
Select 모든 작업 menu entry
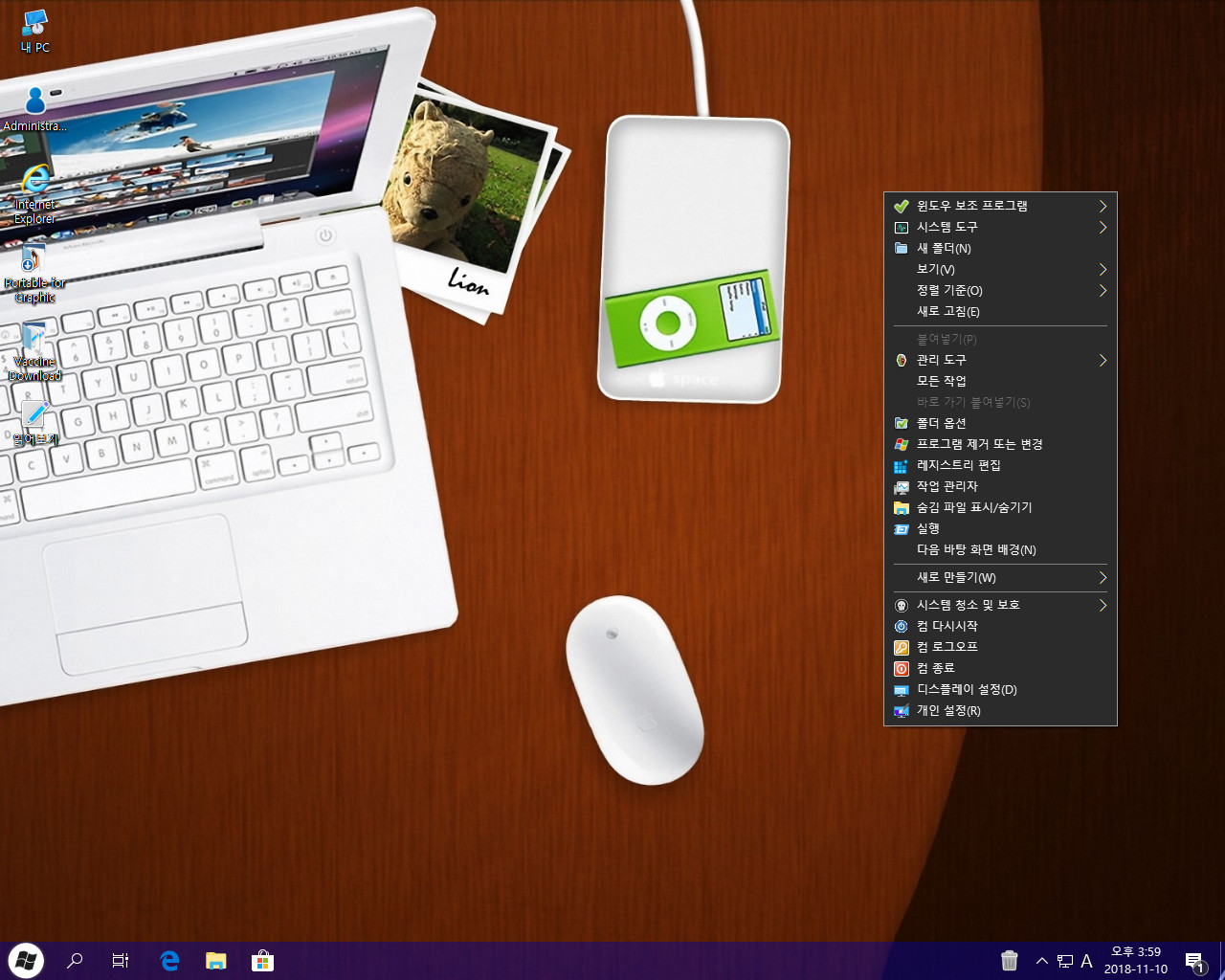[1000, 381]
